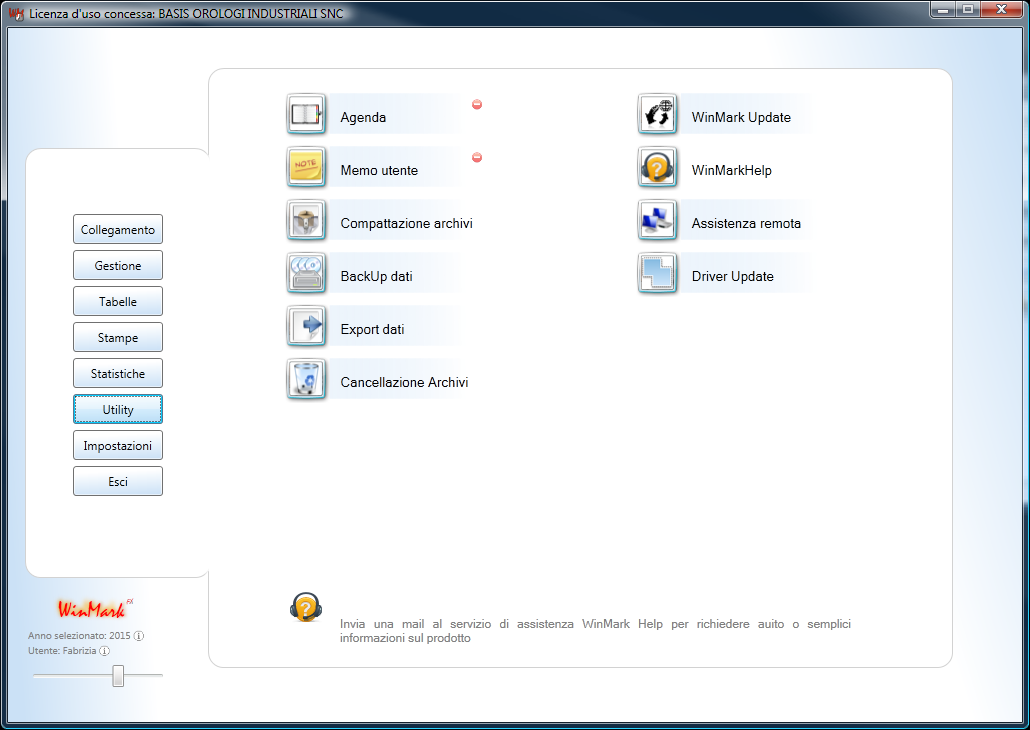Image resolution: width=1030 pixels, height=730 pixels.
Task: Select the Export dati arrow icon
Action: click(x=306, y=327)
